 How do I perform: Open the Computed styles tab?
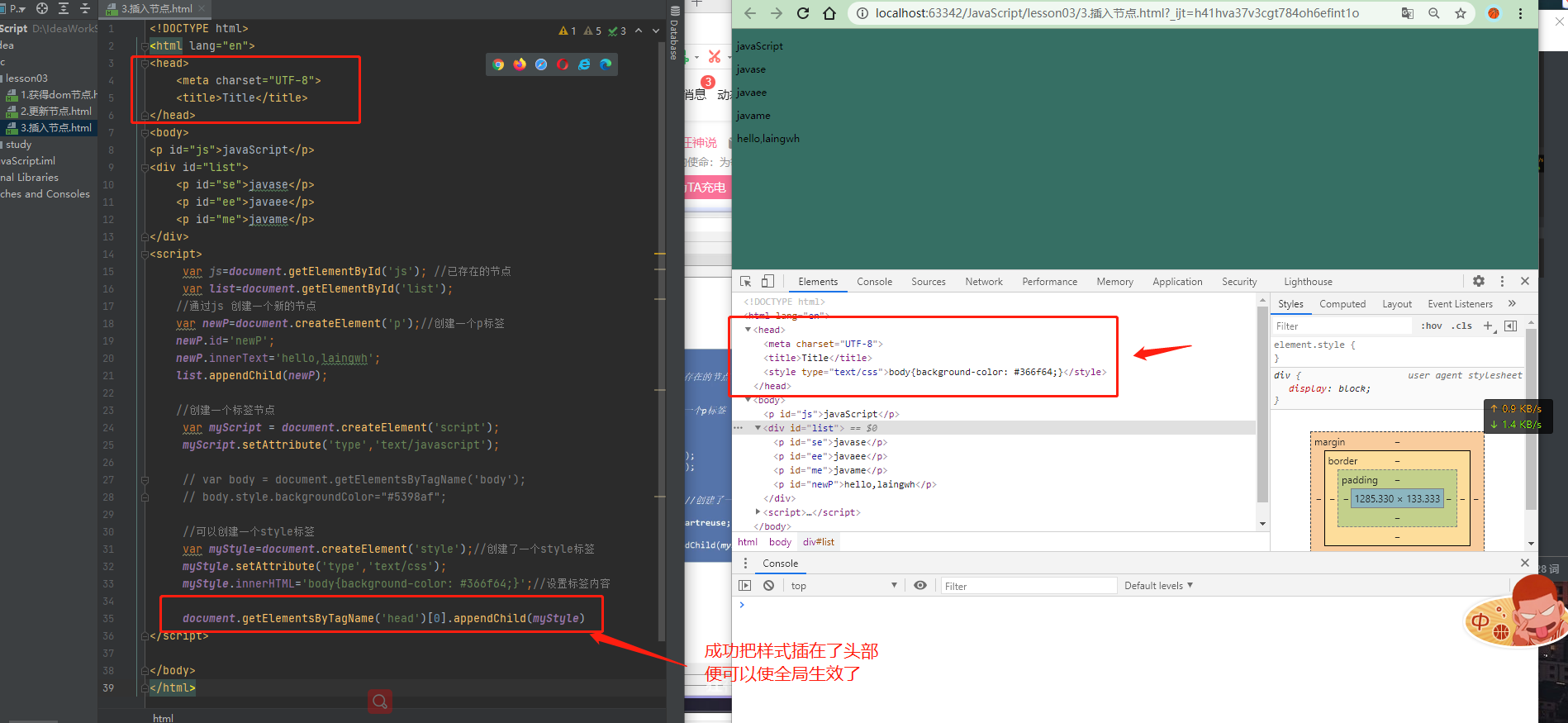coord(1342,304)
